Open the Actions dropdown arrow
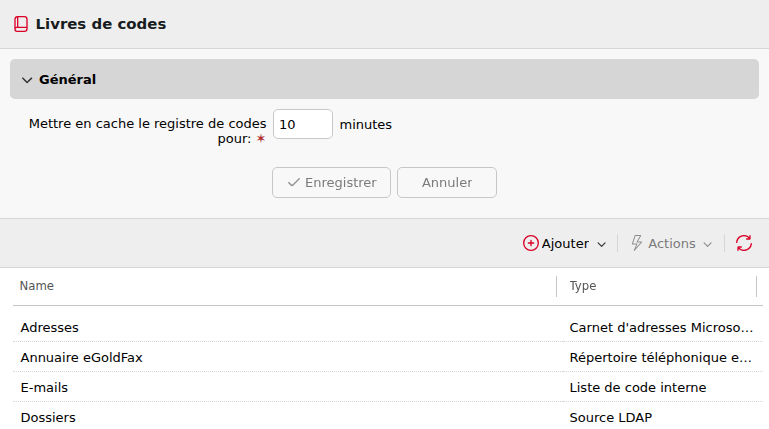 point(707,244)
